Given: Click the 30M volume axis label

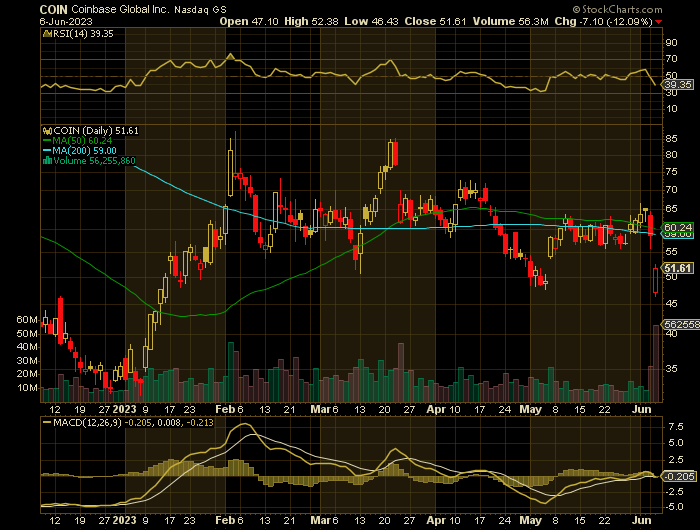Looking at the screenshot, I should [27, 361].
